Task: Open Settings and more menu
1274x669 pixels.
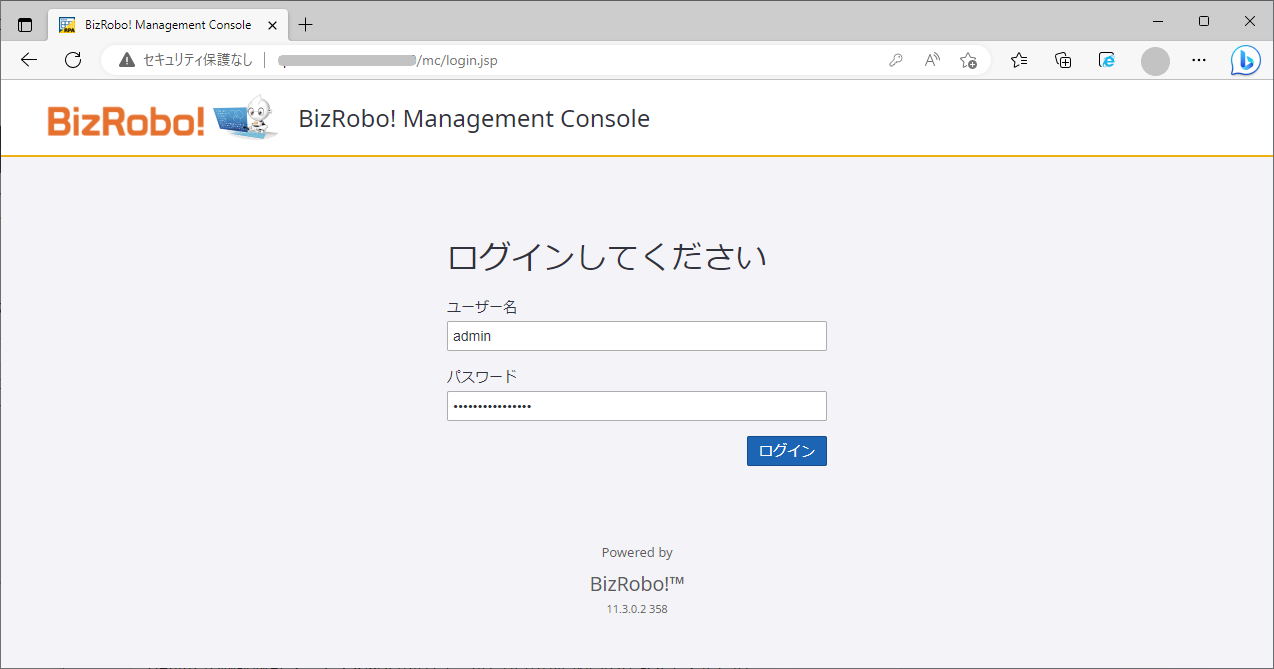Action: click(x=1199, y=60)
